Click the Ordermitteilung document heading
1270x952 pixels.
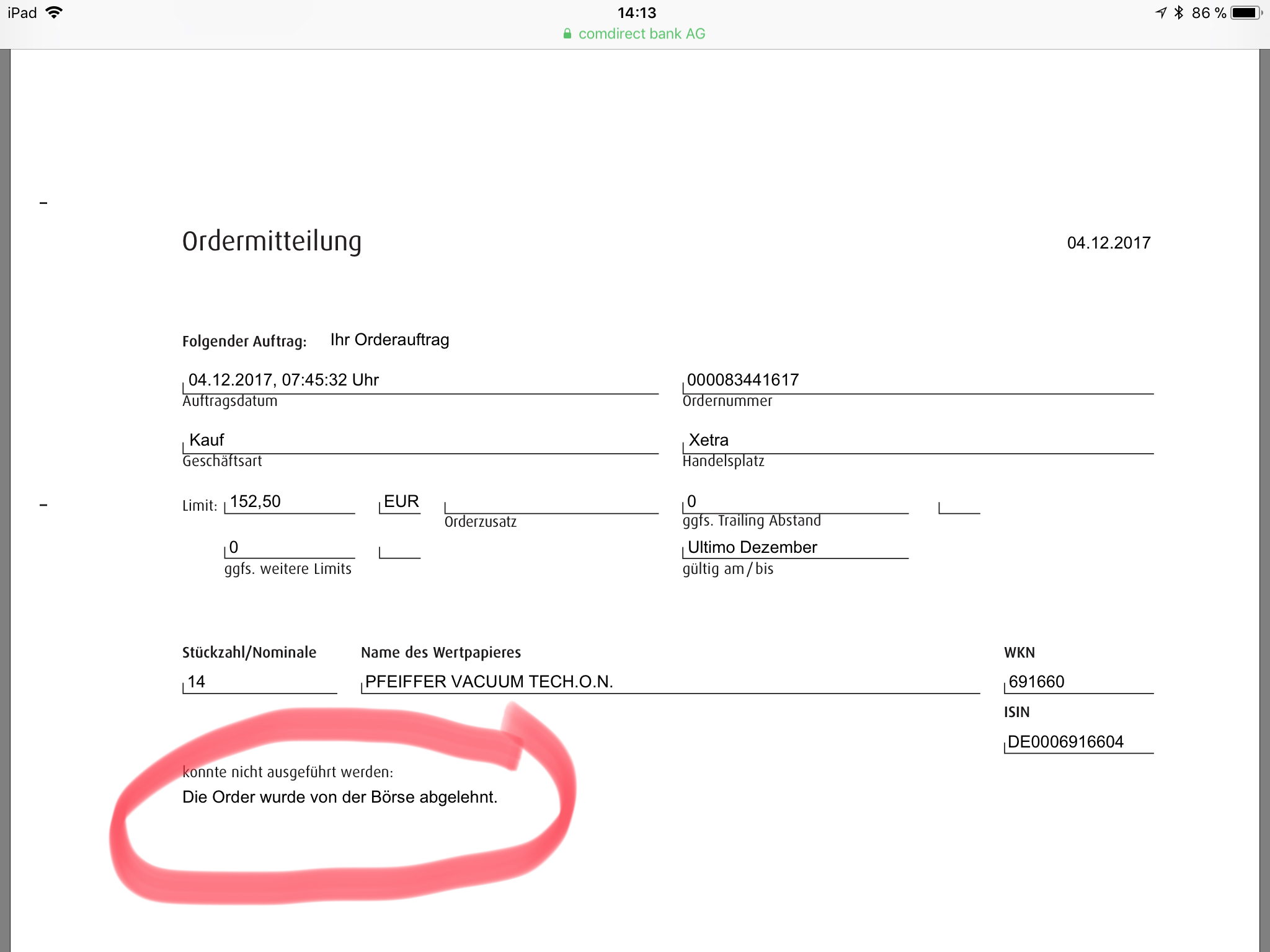click(x=272, y=241)
